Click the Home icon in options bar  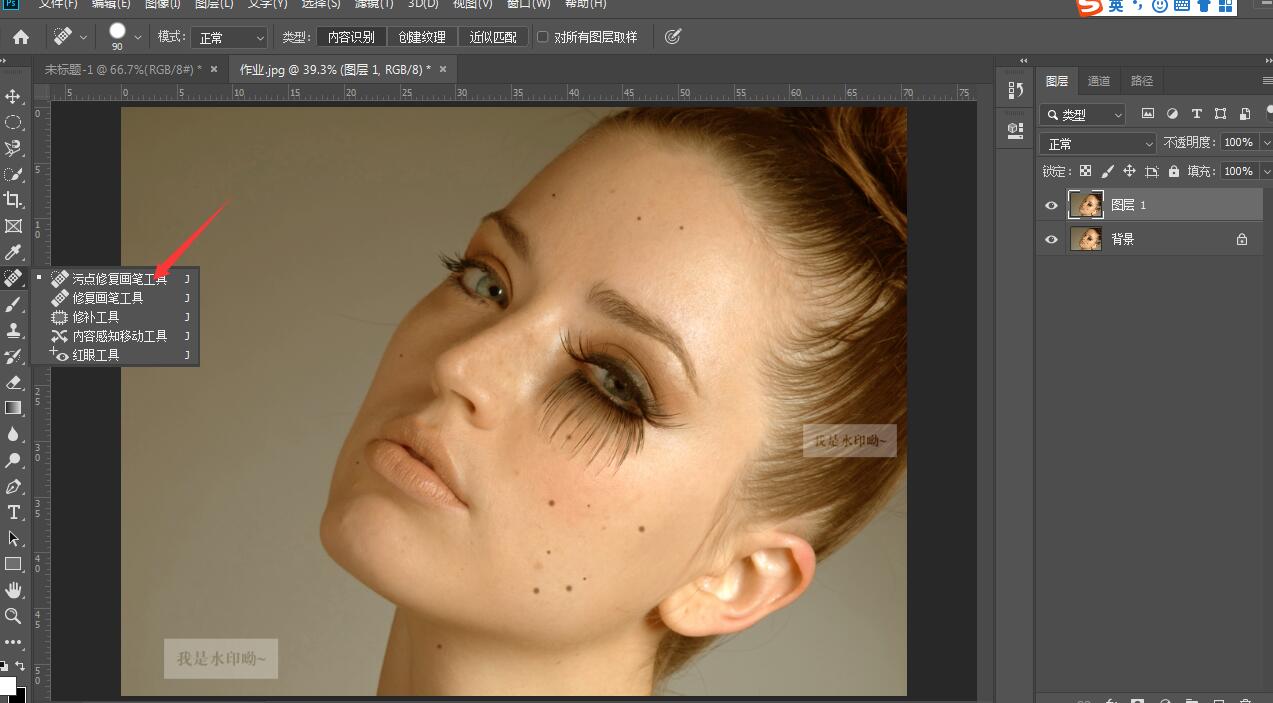20,37
